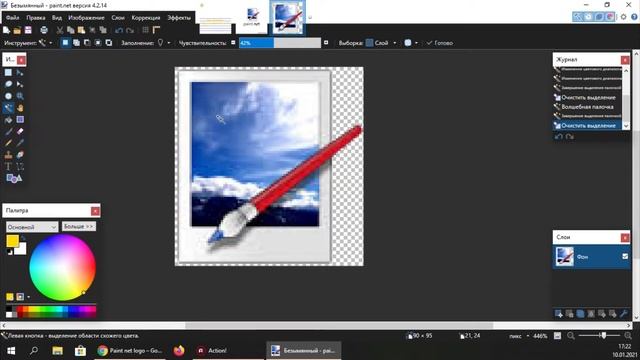Select the Shapes tool
The width and height of the screenshot is (640, 360).
[14, 178]
